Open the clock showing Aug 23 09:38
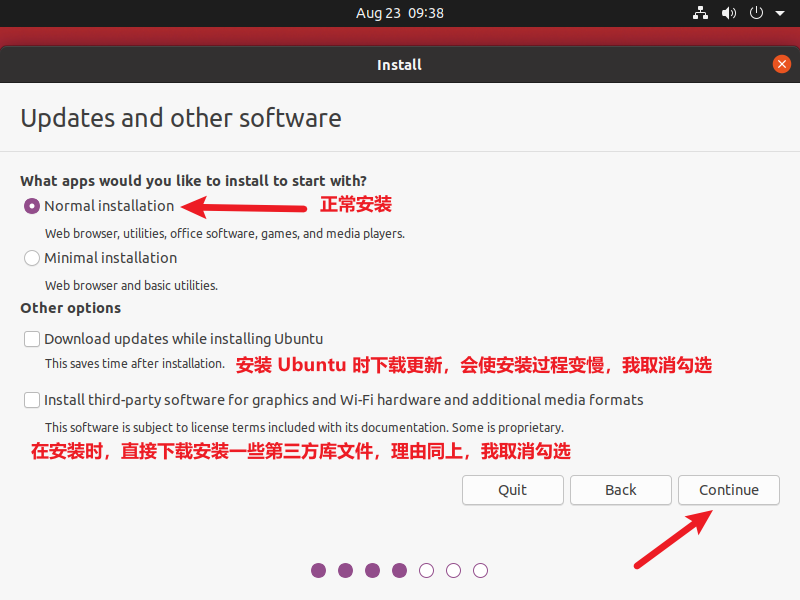Image resolution: width=800 pixels, height=600 pixels. point(399,13)
